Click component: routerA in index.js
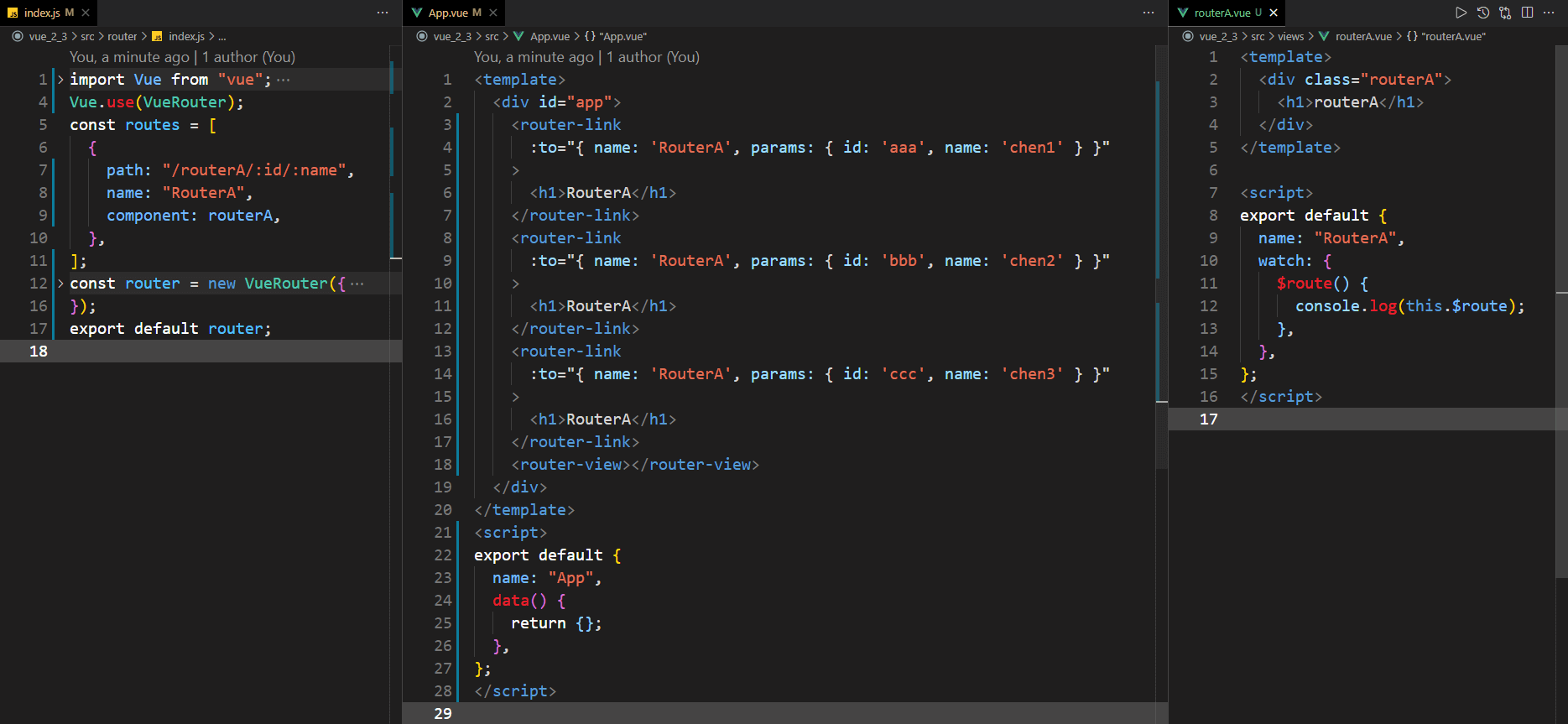This screenshot has height=724, width=1568. (x=193, y=216)
